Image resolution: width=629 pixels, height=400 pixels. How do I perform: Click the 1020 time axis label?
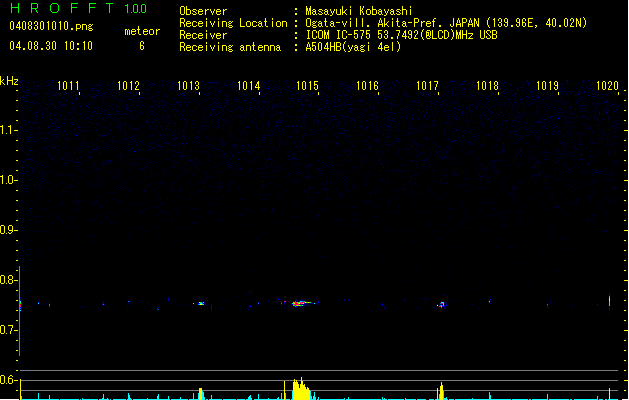click(x=607, y=86)
